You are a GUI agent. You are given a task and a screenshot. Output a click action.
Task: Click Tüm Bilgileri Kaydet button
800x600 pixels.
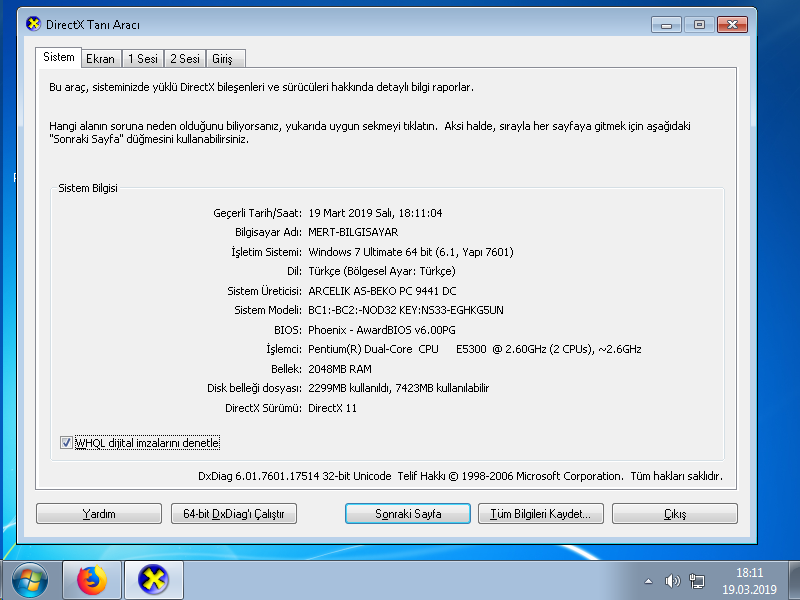click(541, 514)
